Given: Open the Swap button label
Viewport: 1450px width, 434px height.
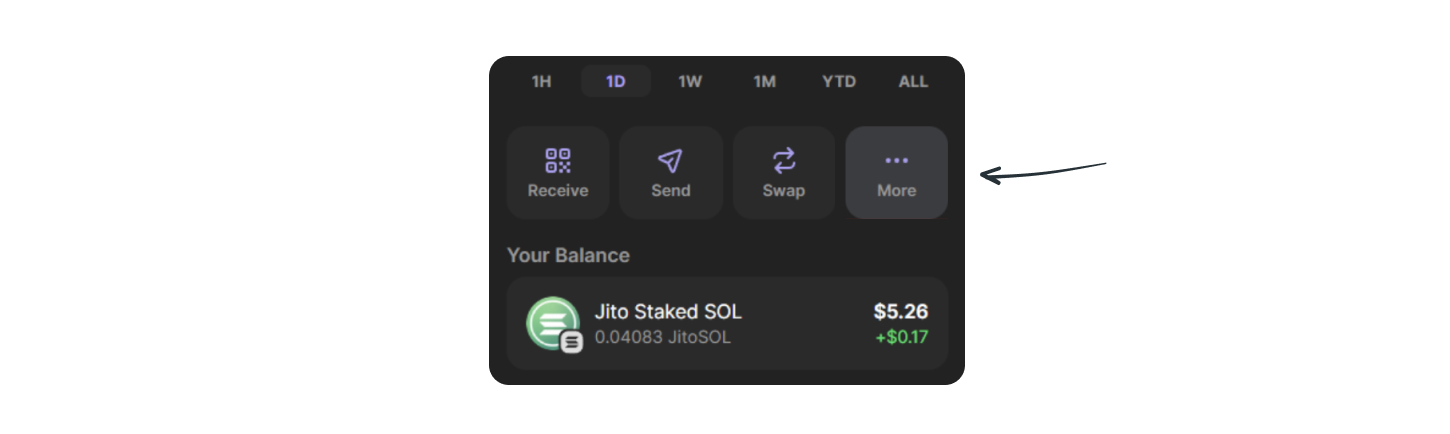Looking at the screenshot, I should 784,190.
